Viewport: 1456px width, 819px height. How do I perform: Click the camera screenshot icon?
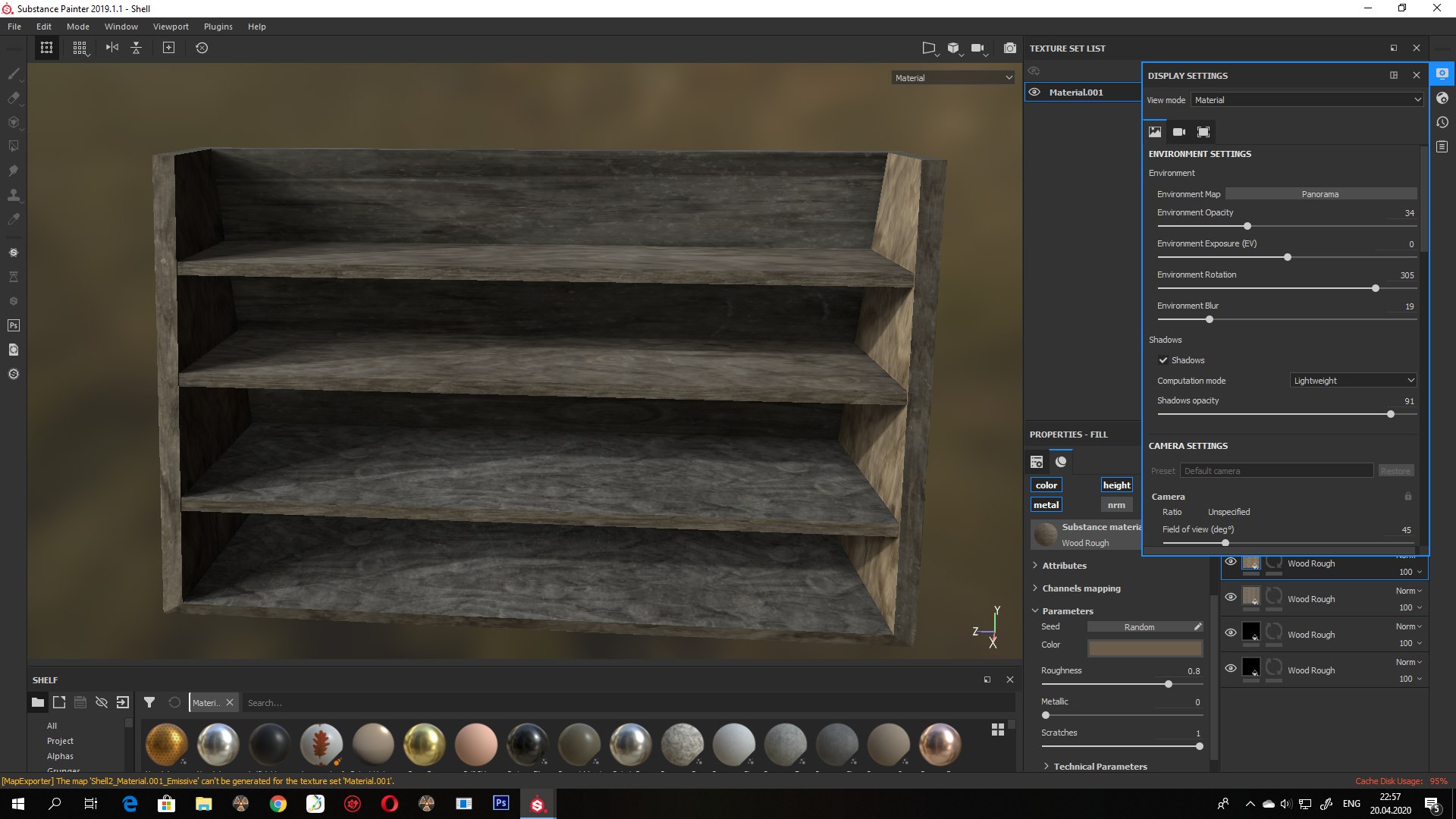(1009, 48)
